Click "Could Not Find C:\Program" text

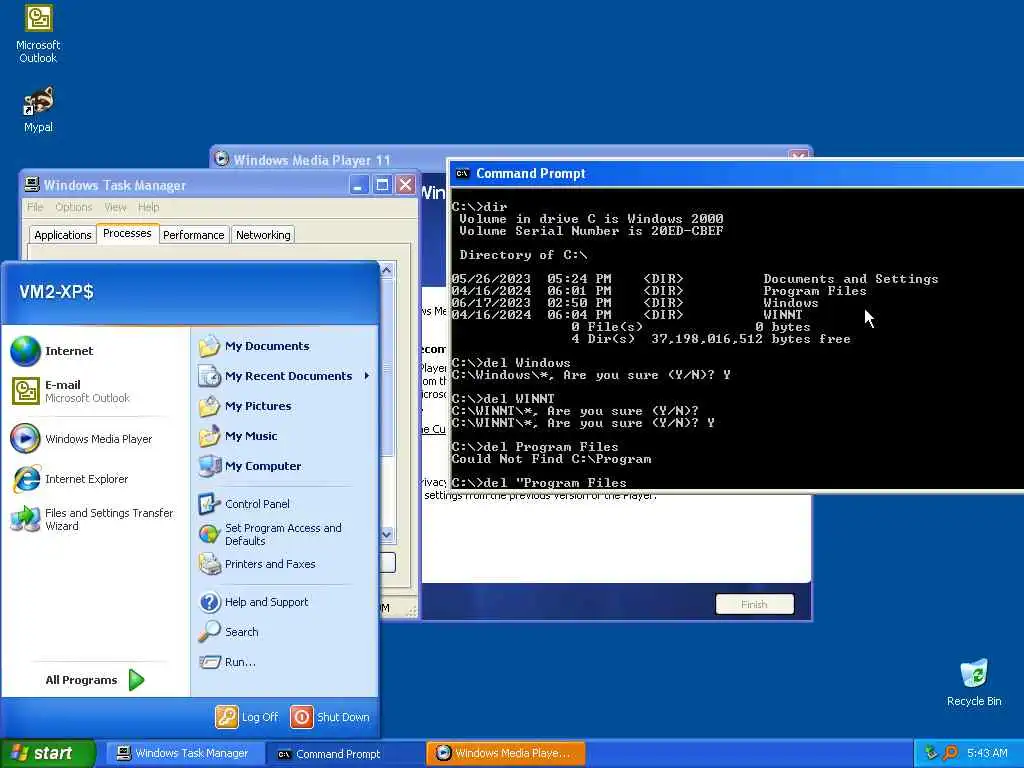pyautogui.click(x=551, y=459)
